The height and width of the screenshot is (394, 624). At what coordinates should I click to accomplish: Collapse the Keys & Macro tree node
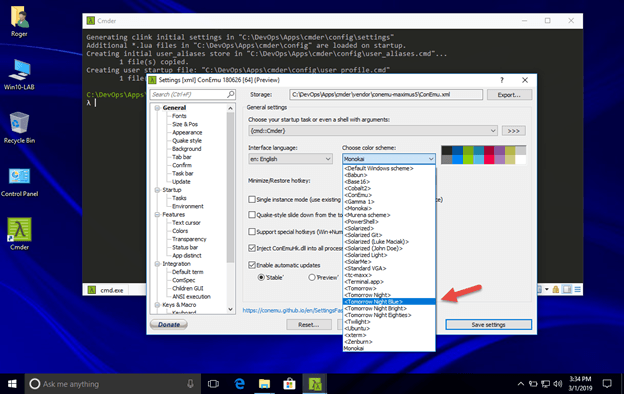point(157,305)
